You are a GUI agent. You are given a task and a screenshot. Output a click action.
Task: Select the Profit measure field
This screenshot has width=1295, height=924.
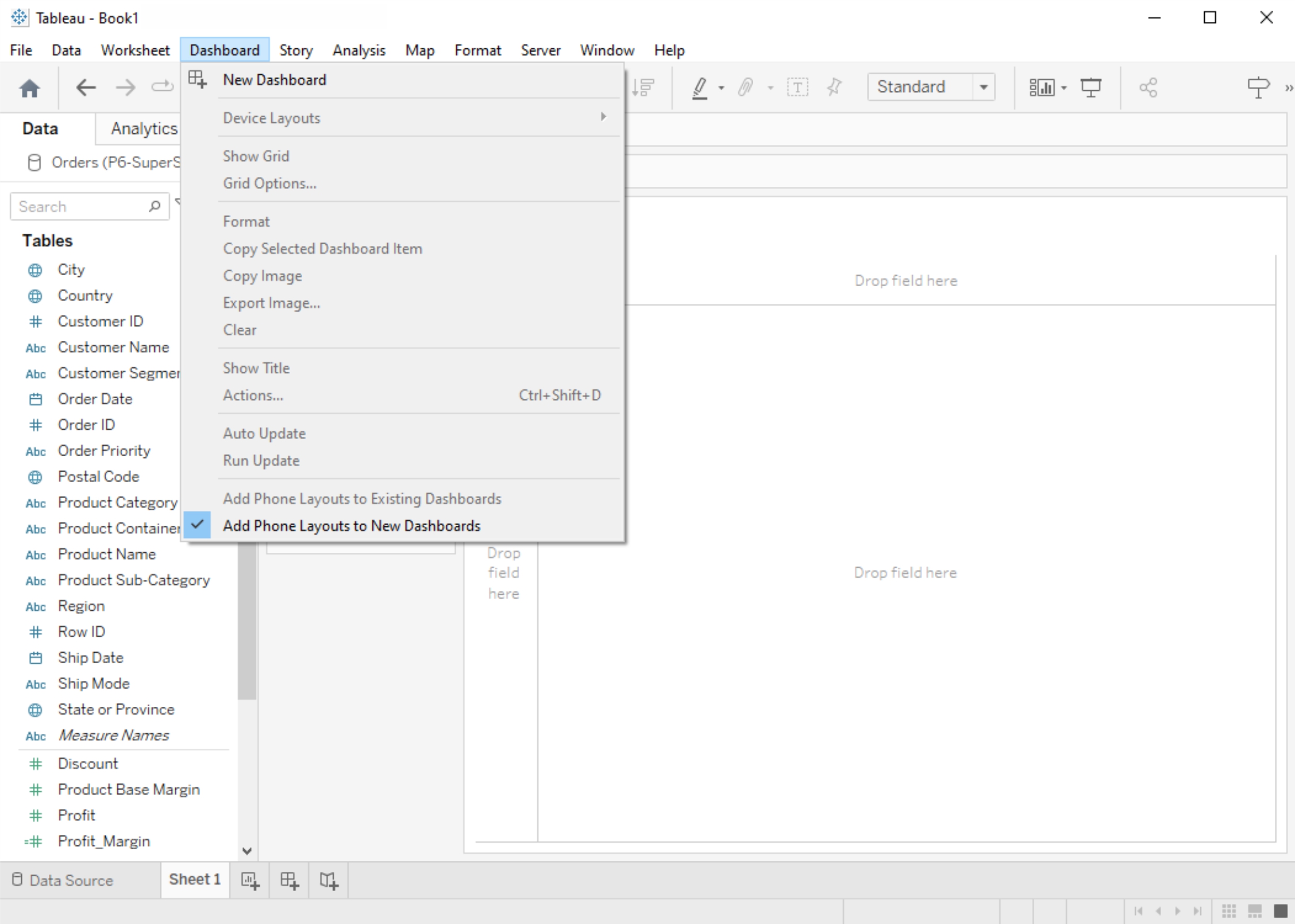77,815
